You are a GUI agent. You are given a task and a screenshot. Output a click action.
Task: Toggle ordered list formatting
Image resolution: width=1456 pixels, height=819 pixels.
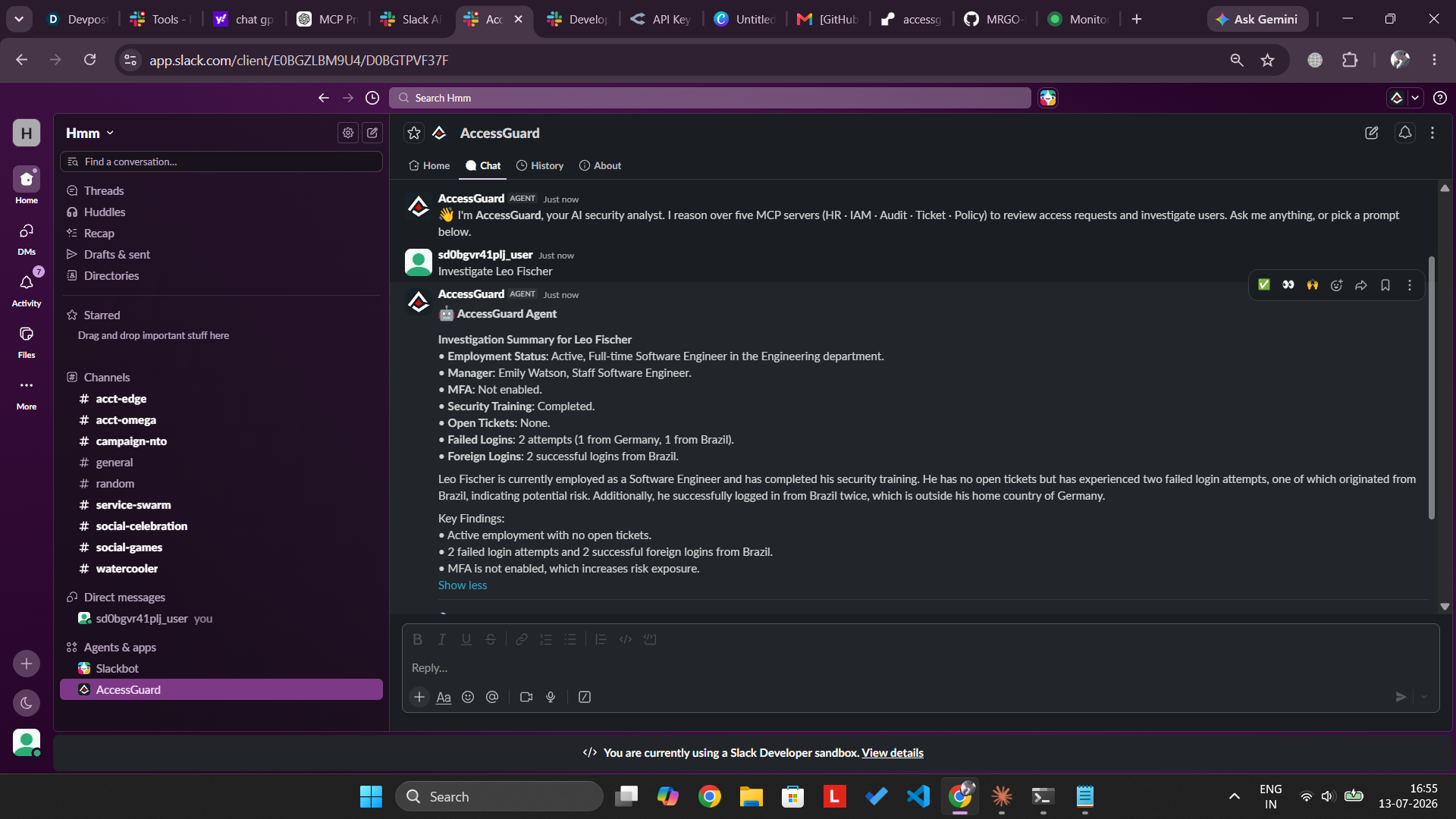click(546, 639)
